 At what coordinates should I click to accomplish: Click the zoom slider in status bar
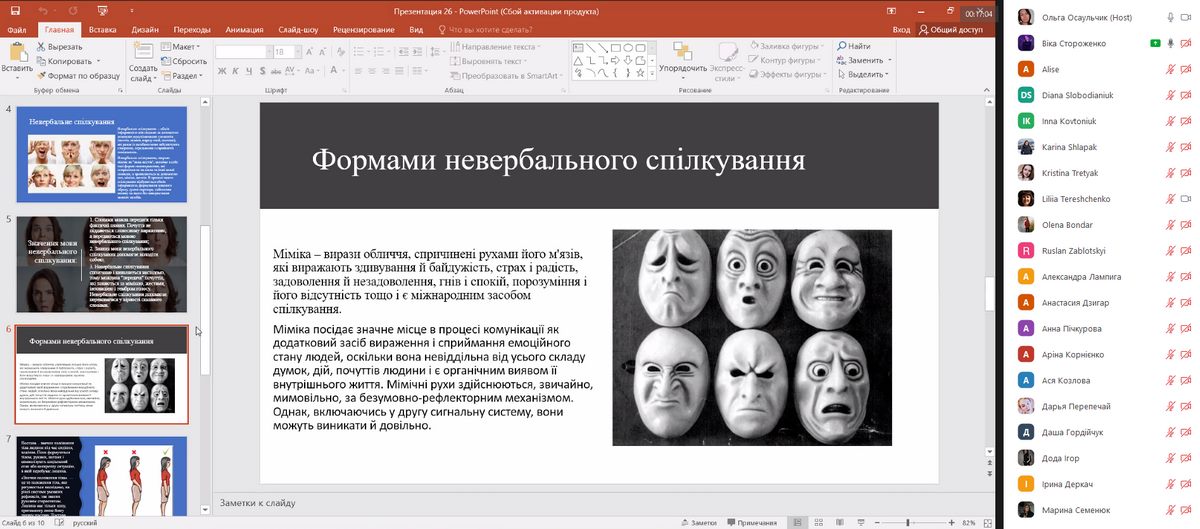910,522
